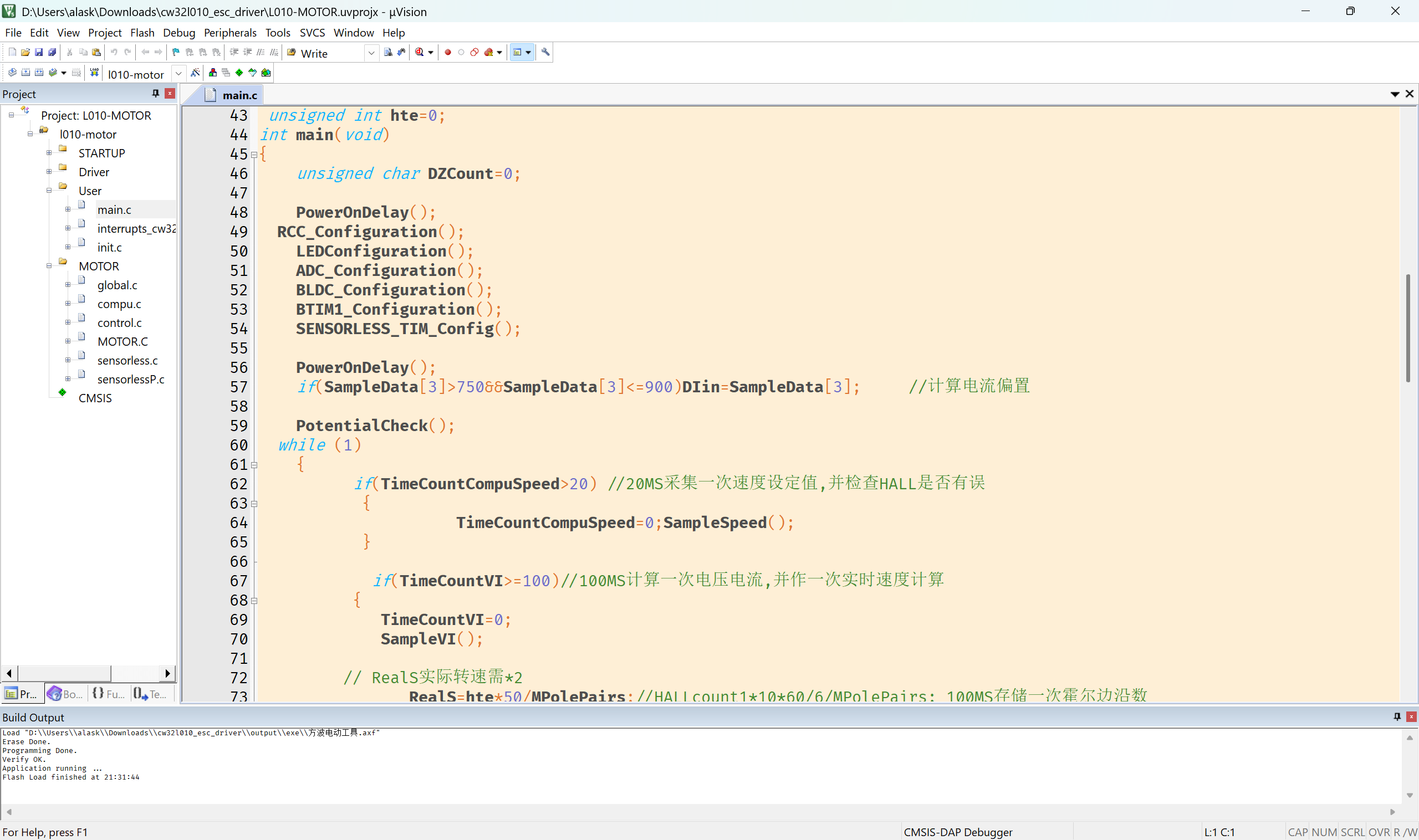Click the New file icon

click(12, 52)
